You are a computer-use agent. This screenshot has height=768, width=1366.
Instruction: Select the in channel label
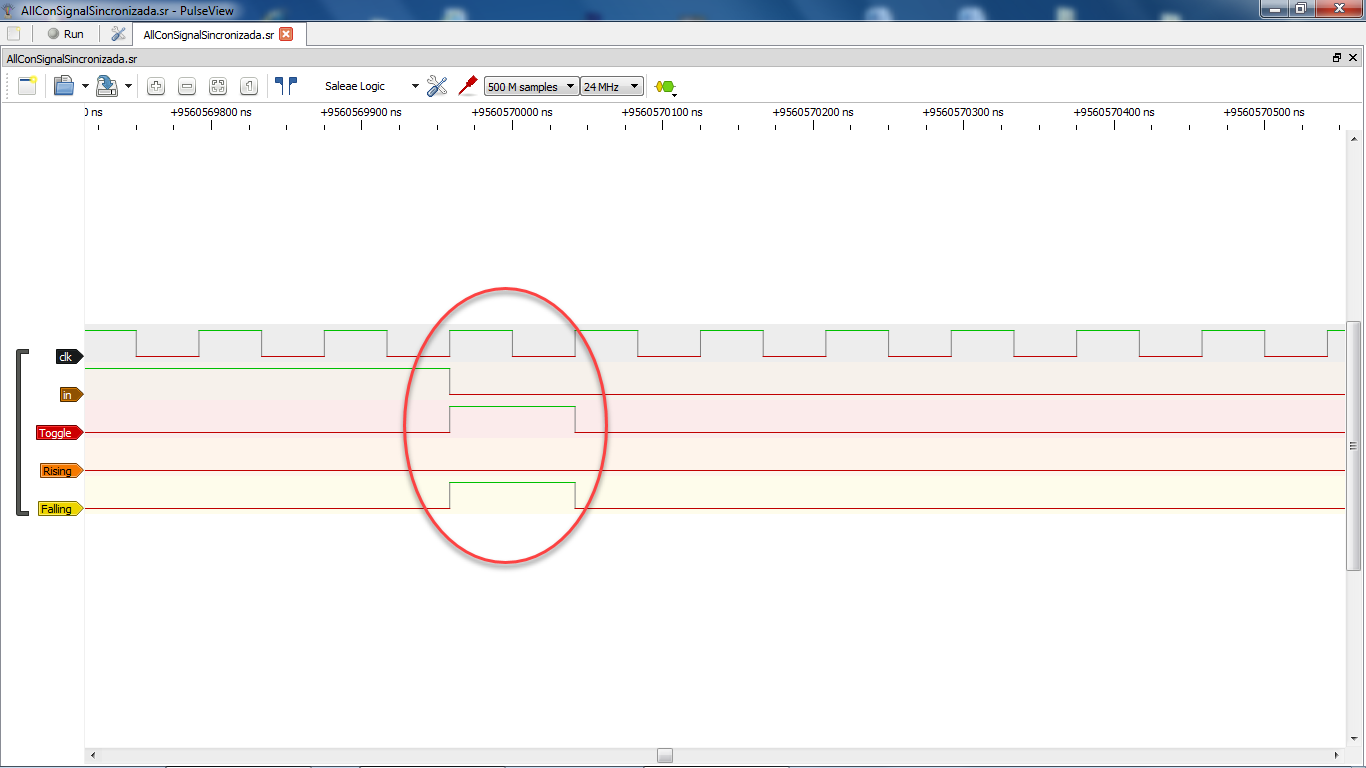(x=70, y=395)
